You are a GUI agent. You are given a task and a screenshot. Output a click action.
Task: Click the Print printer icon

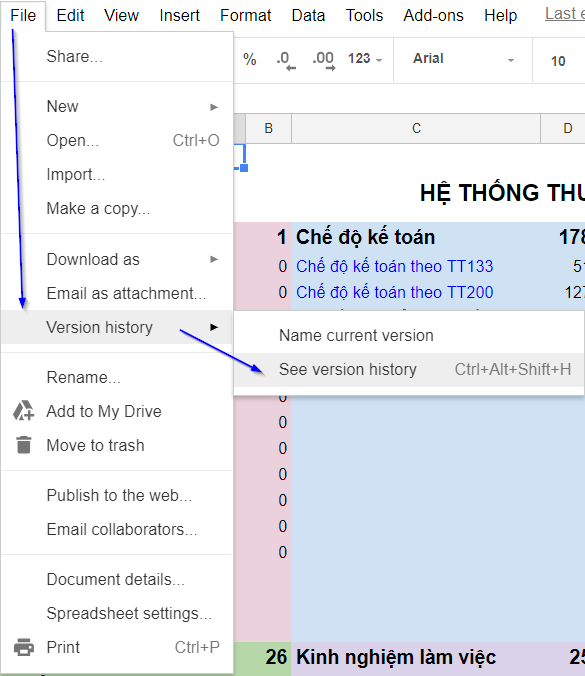coord(24,647)
